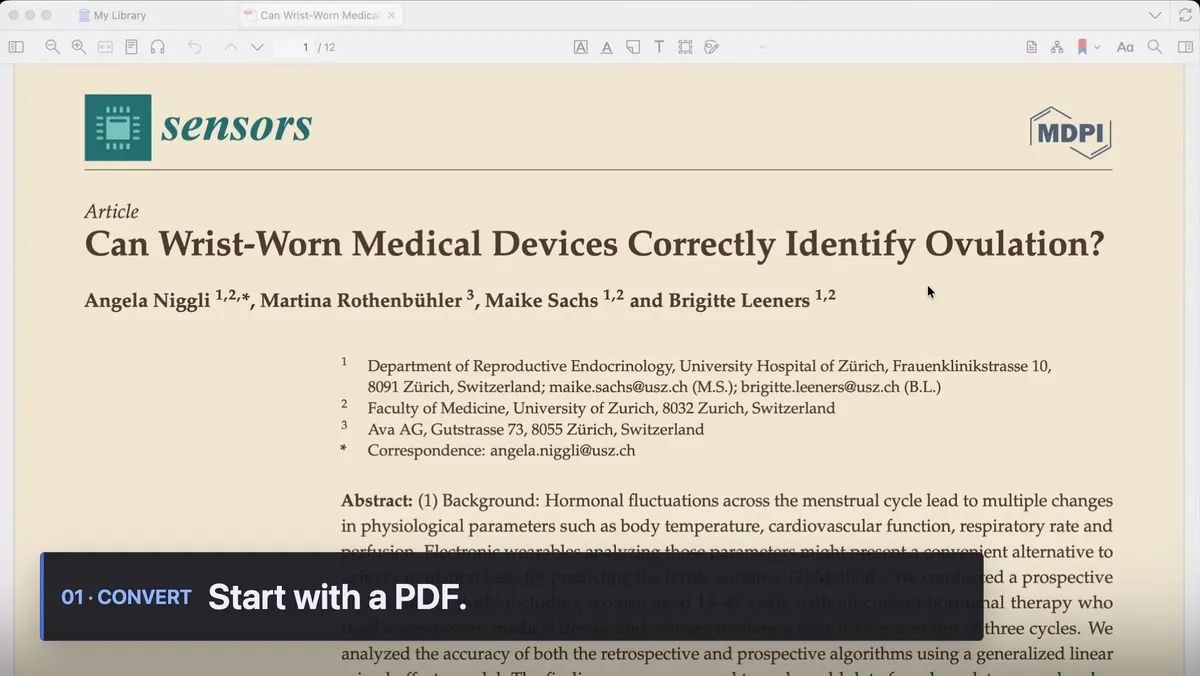Select the Highlight Text tool
This screenshot has width=1200, height=676.
tap(580, 47)
